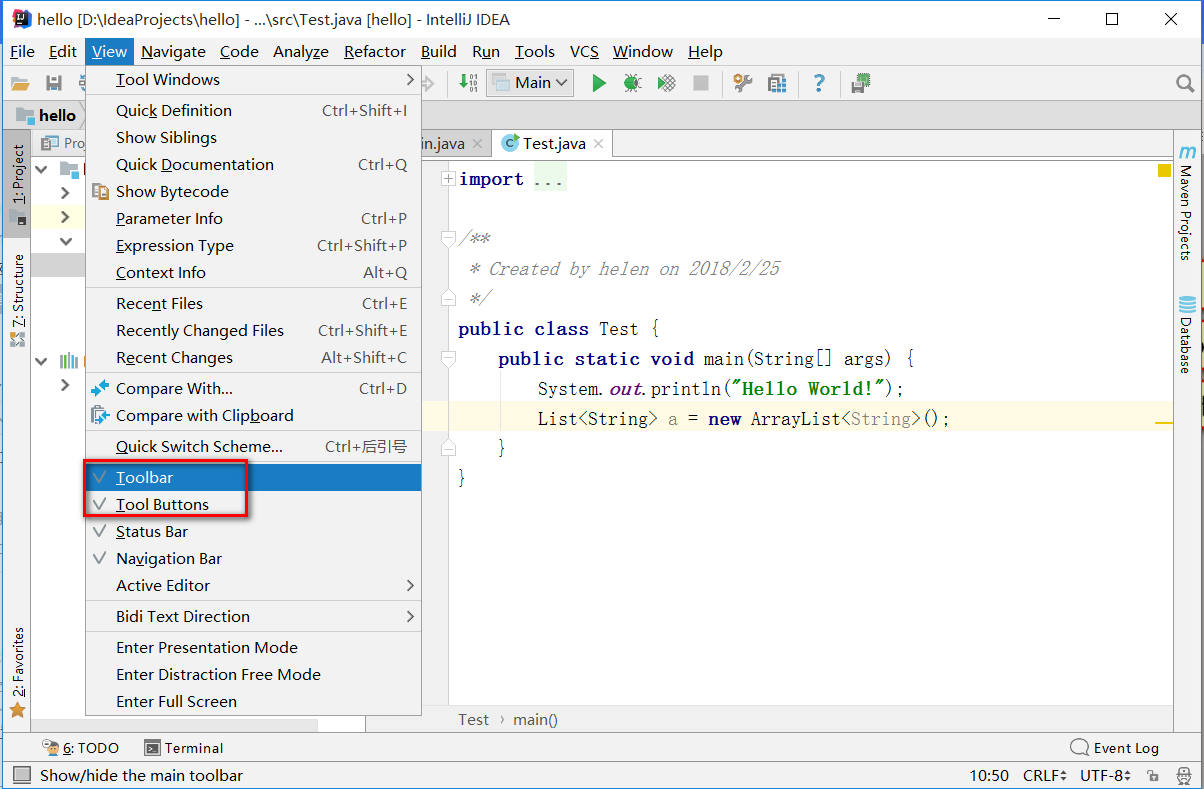The width and height of the screenshot is (1204, 789).
Task: Click the Compare With arrows icon
Action: pos(100,388)
